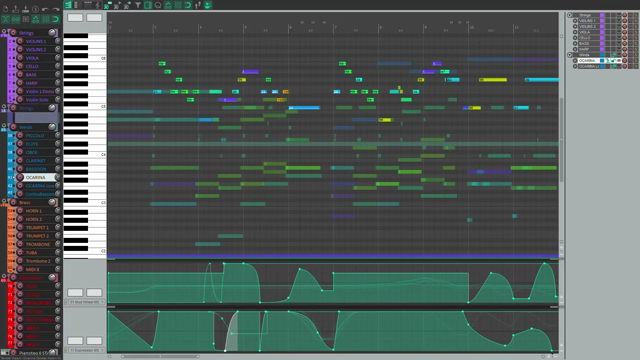Click the green chain link grouping icon
This screenshot has height=360, width=640.
(x=16, y=19)
